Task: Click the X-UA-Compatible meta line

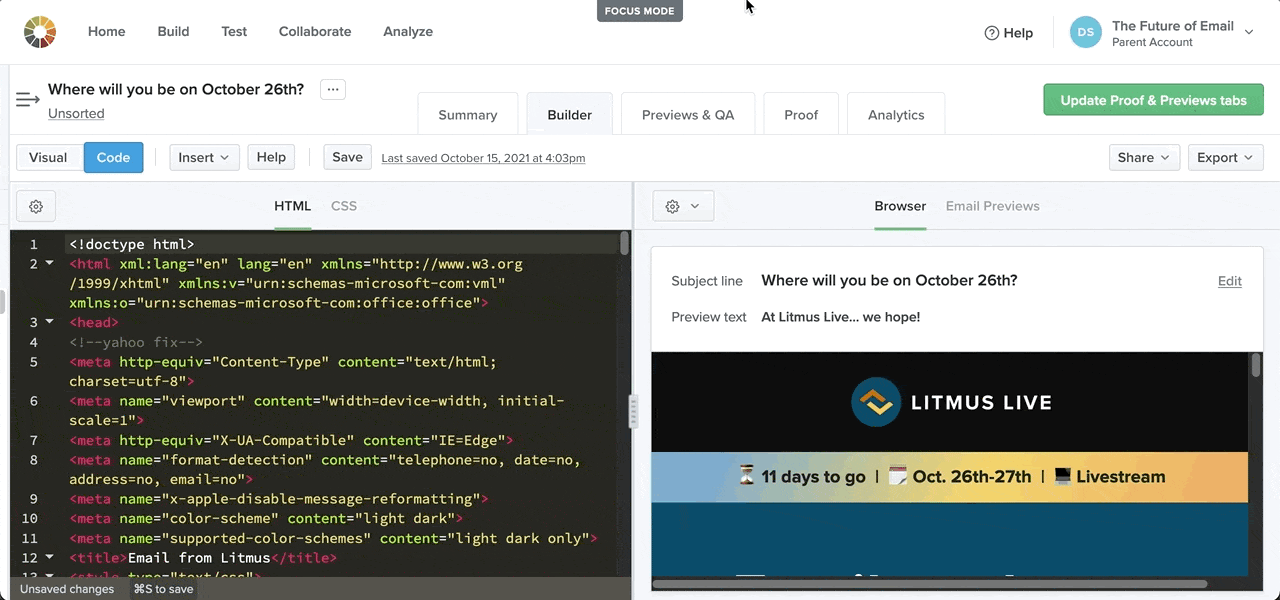Action: 291,440
